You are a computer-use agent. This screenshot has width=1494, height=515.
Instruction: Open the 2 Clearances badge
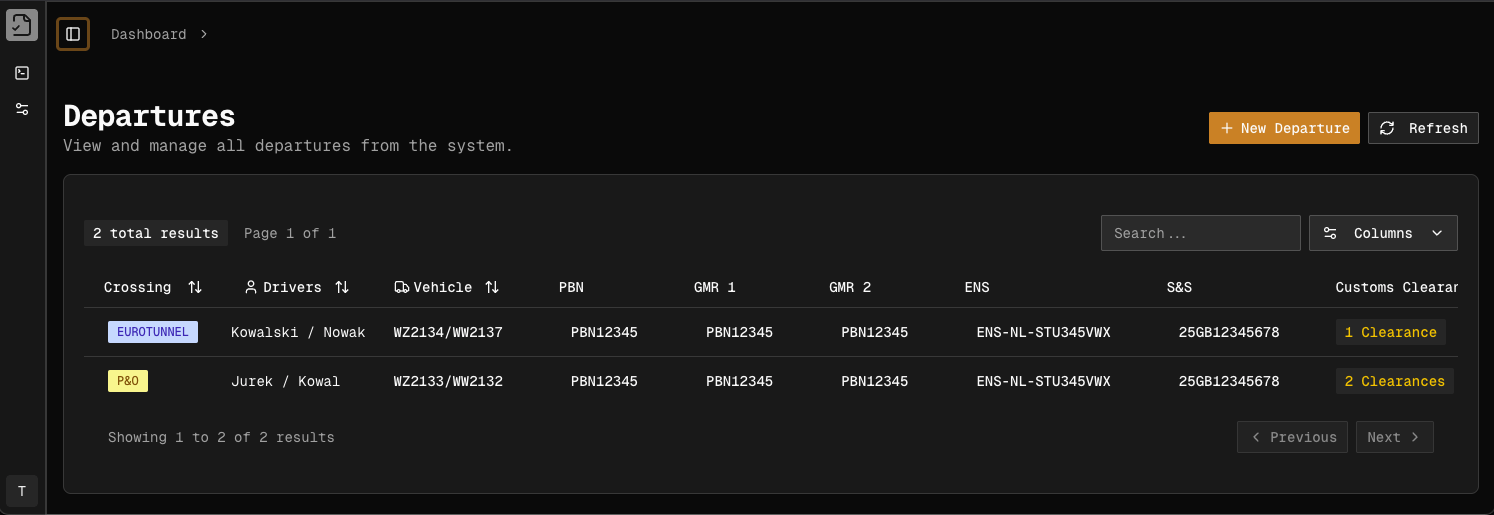[1394, 381]
